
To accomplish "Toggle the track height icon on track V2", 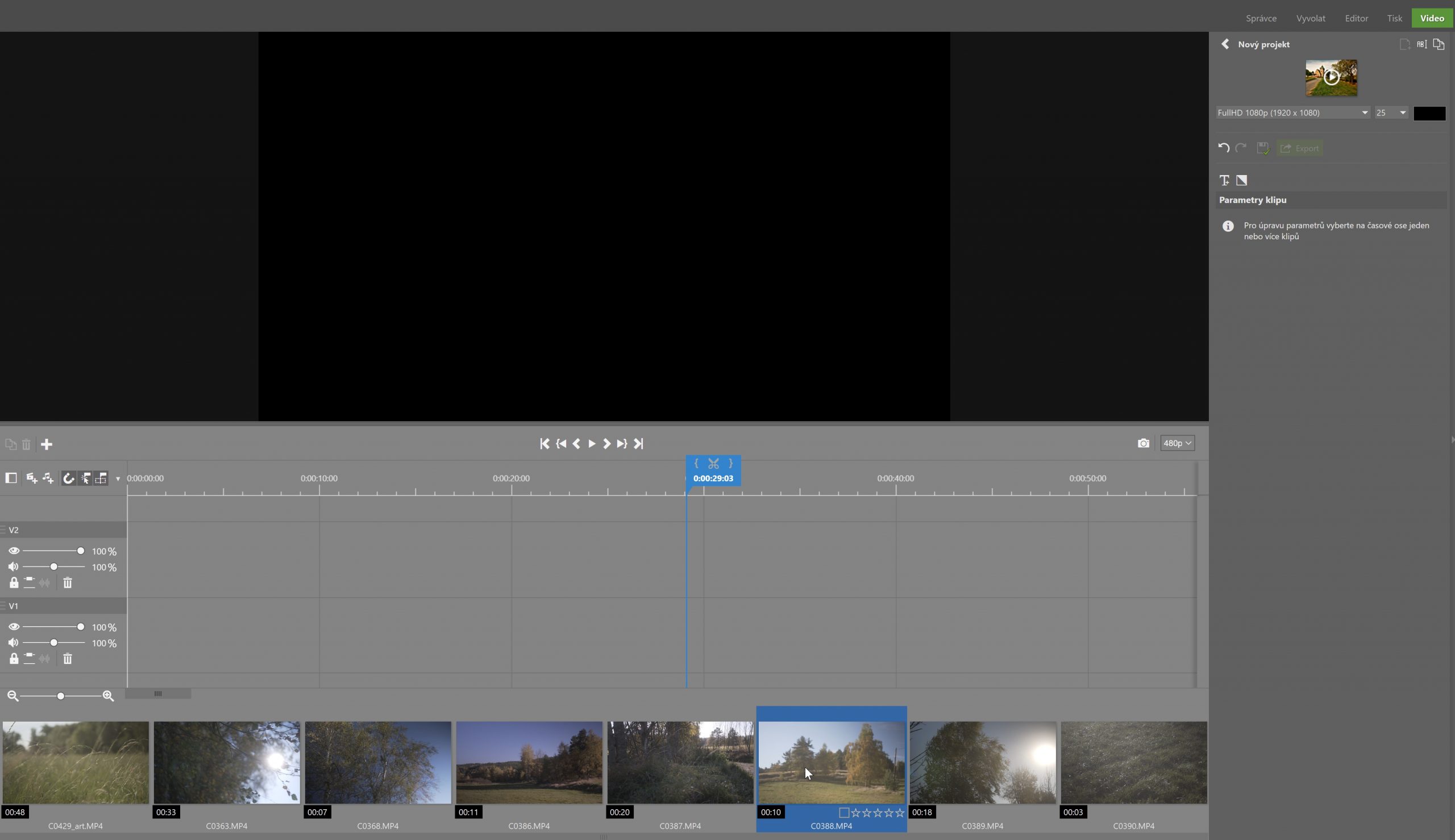I will point(30,583).
